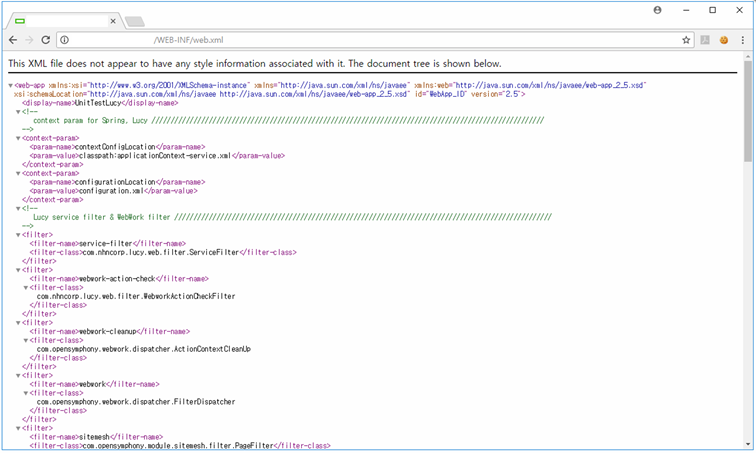Bookmark this page with the star icon
Image resolution: width=756 pixels, height=453 pixels.
click(686, 40)
